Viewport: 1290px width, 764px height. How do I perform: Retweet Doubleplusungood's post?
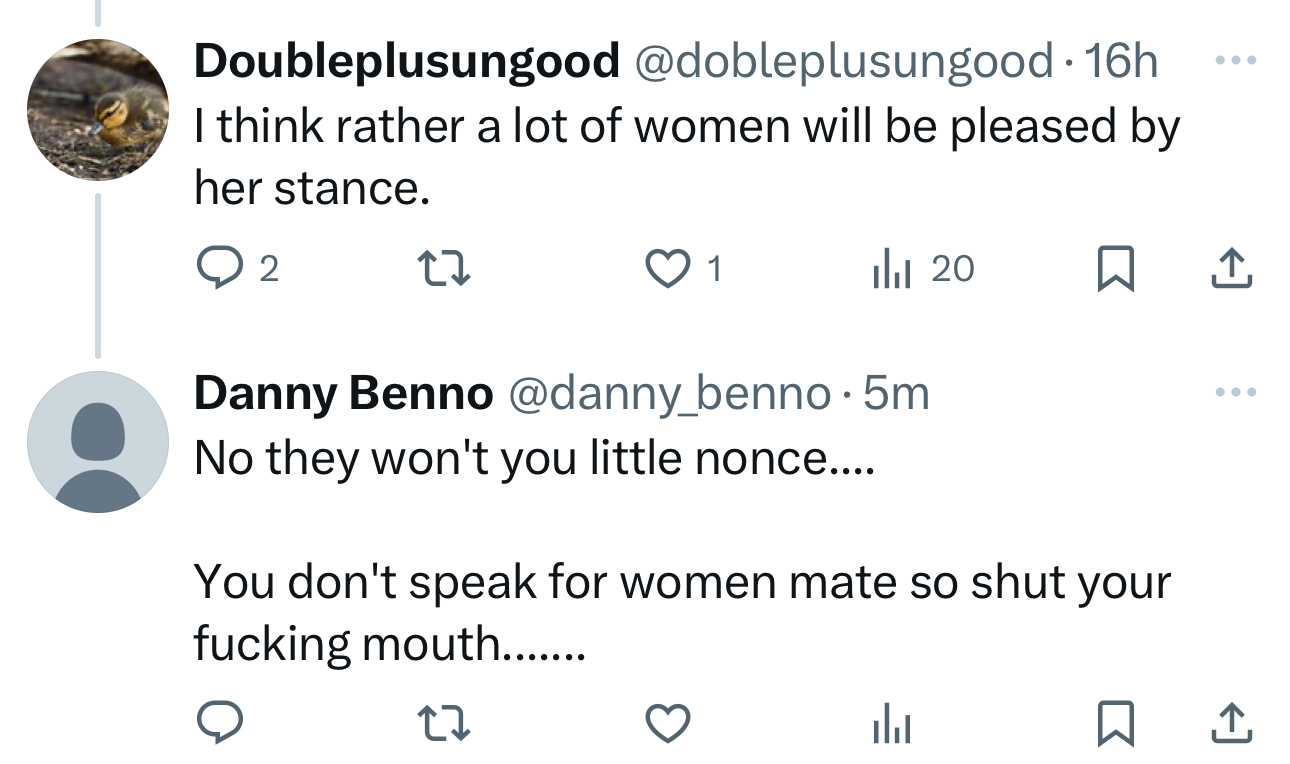point(442,268)
